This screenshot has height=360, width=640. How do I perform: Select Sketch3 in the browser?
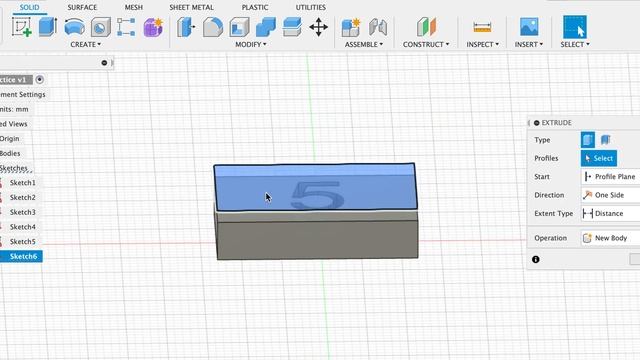(22, 212)
